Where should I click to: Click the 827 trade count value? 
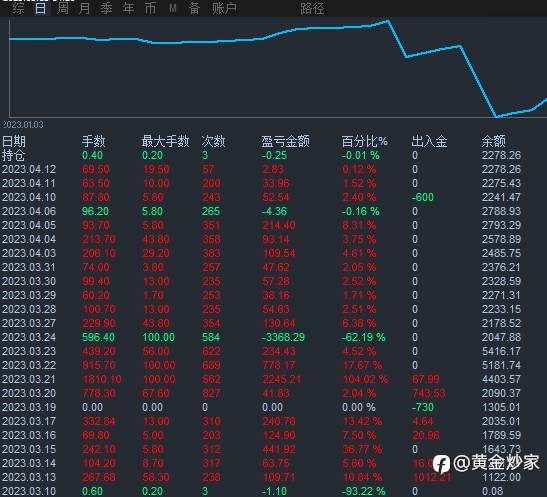[x=211, y=393]
